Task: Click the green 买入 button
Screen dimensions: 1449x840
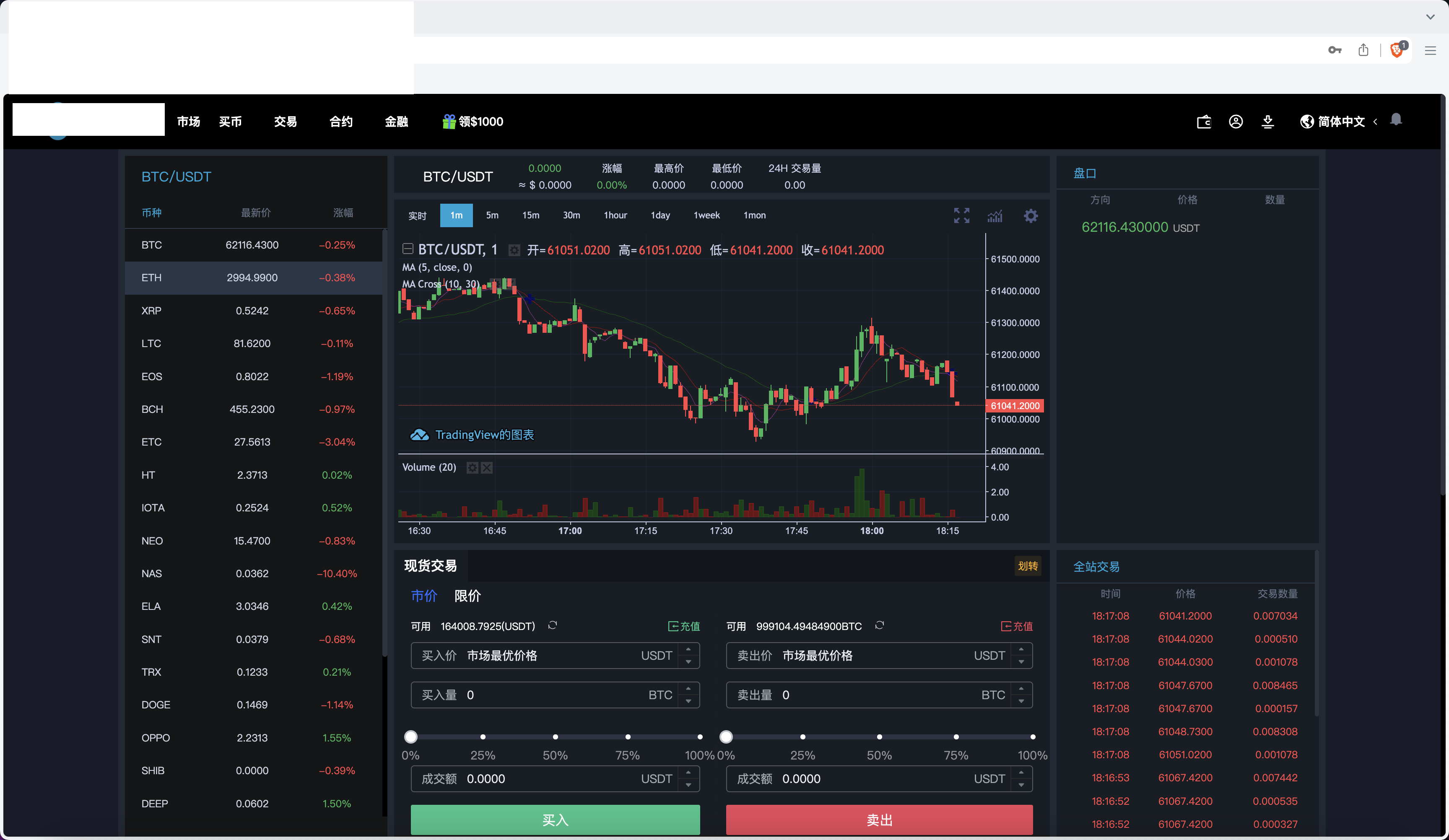Action: coord(555,820)
